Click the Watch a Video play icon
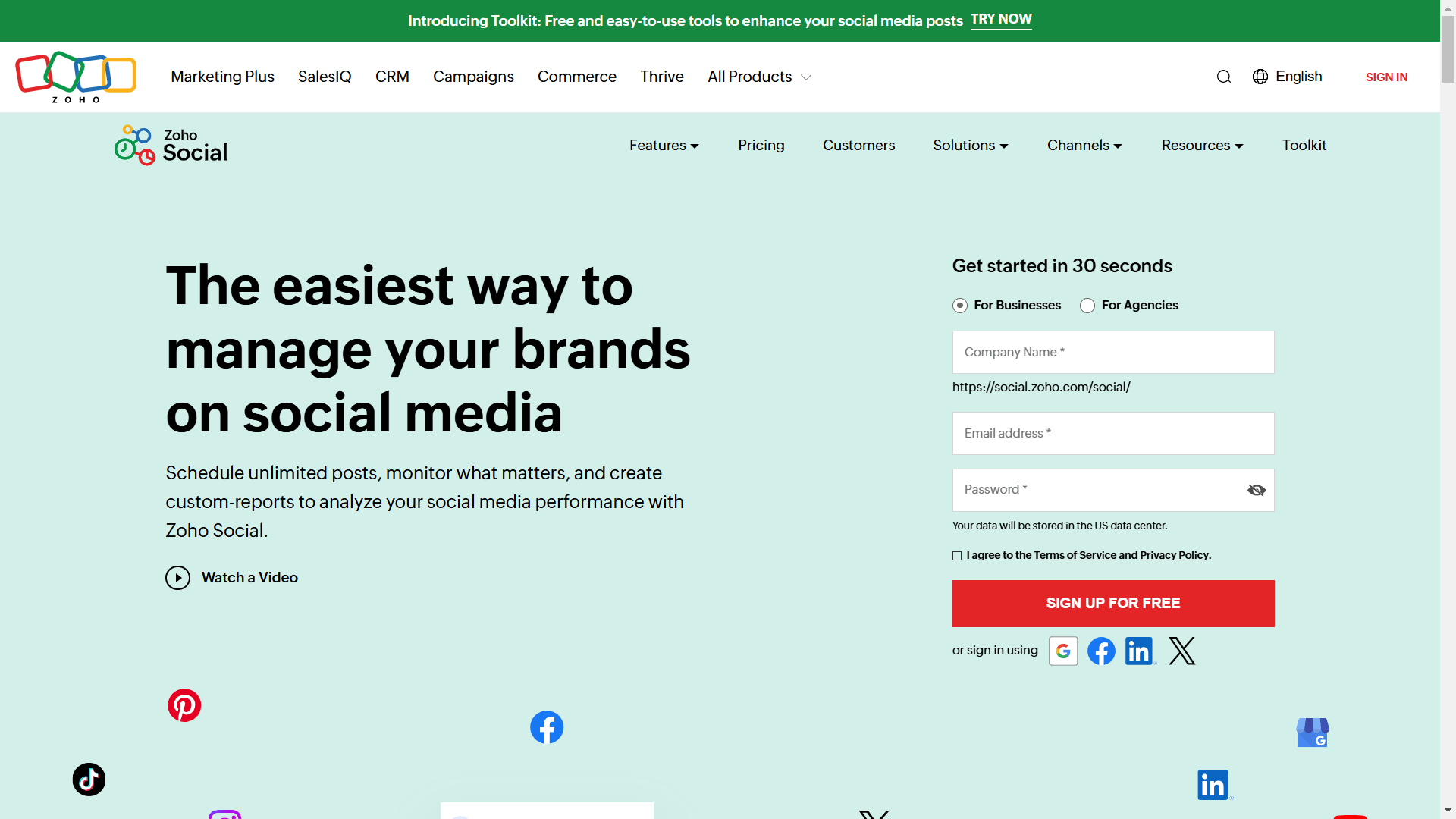Image resolution: width=1456 pixels, height=819 pixels. click(178, 578)
